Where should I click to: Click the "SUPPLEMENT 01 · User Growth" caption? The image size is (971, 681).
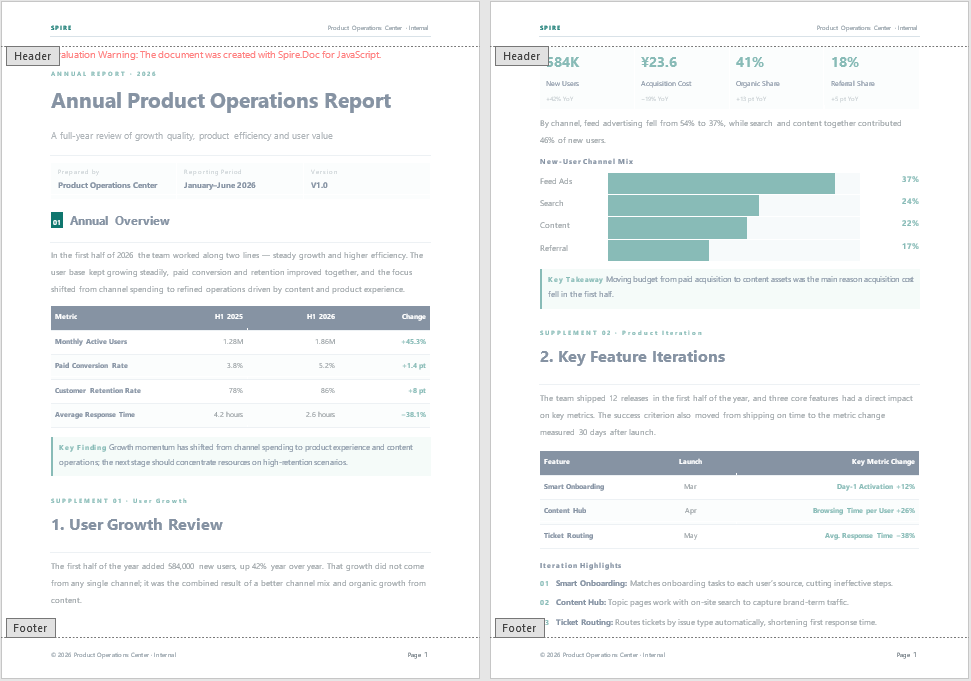point(119,501)
